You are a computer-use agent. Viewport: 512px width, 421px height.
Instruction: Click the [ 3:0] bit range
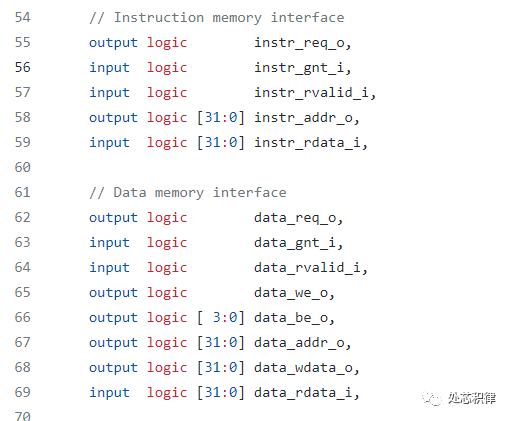coord(221,318)
